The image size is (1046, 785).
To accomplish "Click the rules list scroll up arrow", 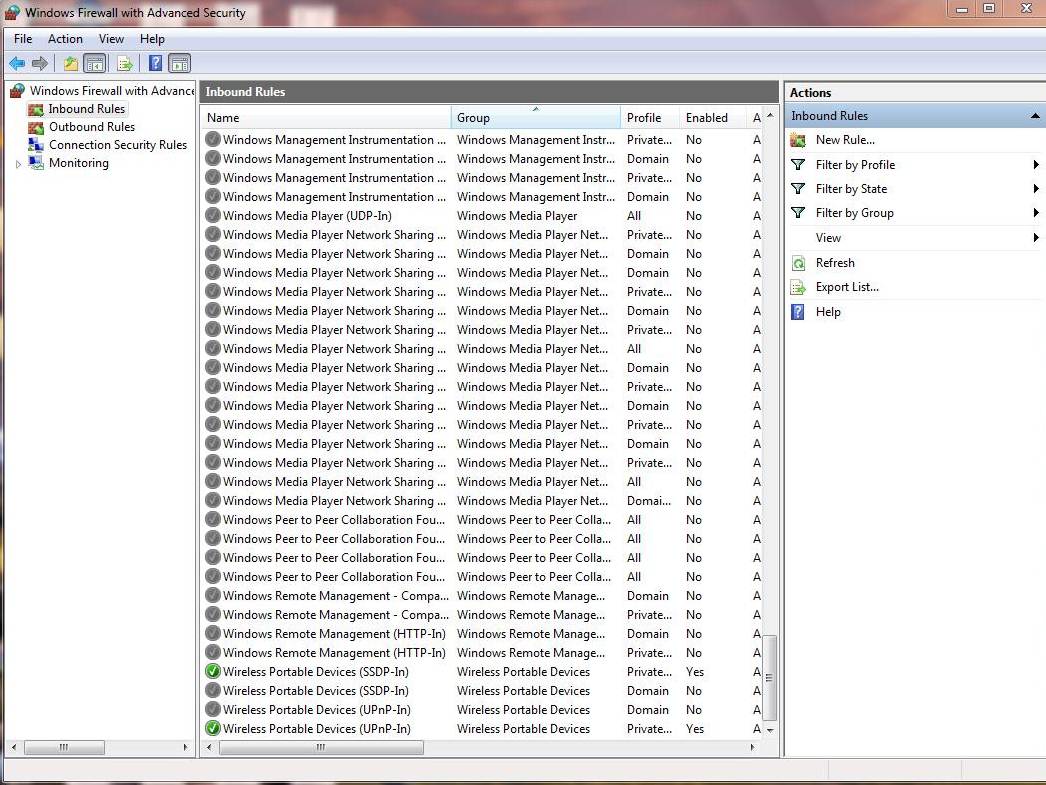I will [x=770, y=115].
